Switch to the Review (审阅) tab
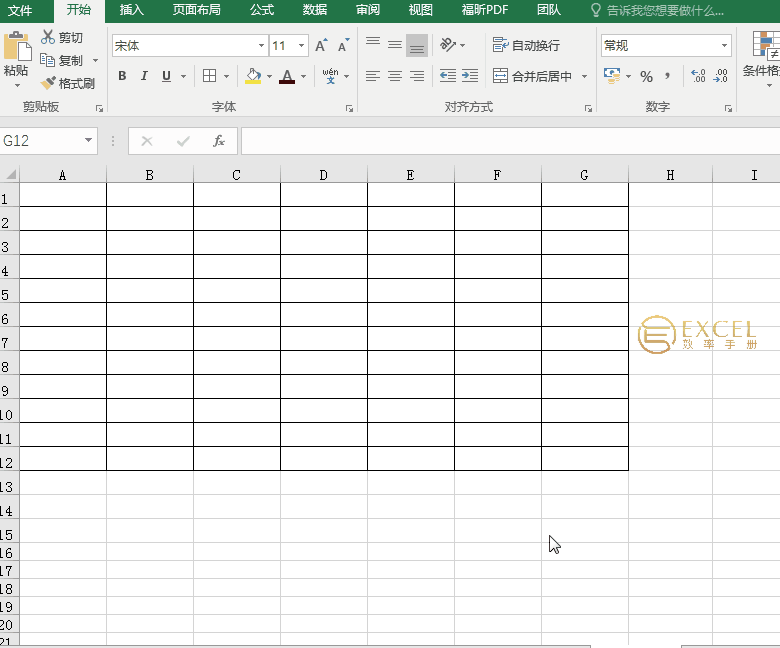The height and width of the screenshot is (648, 780). (368, 10)
